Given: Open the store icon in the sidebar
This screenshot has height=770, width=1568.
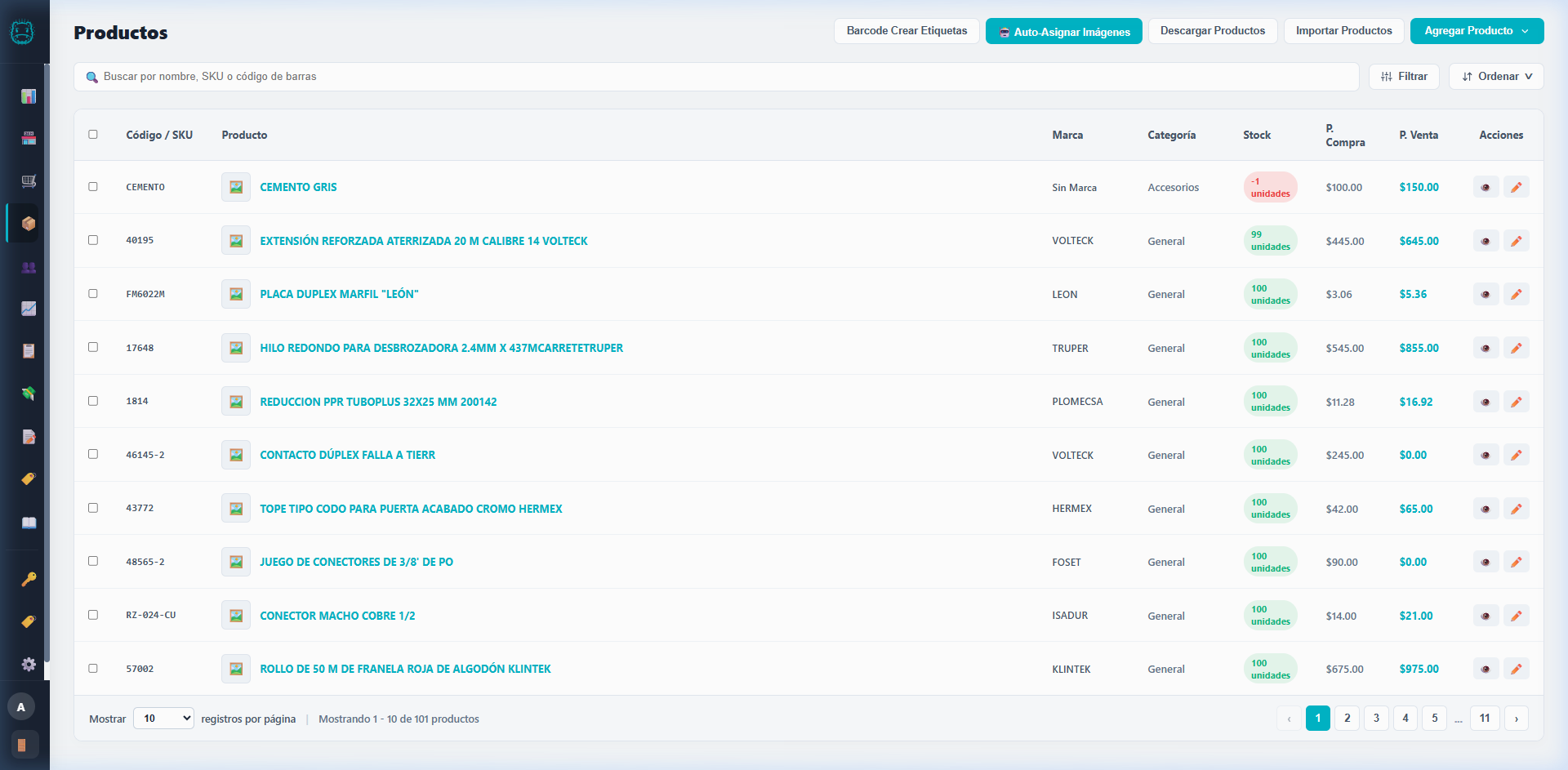Looking at the screenshot, I should point(29,139).
